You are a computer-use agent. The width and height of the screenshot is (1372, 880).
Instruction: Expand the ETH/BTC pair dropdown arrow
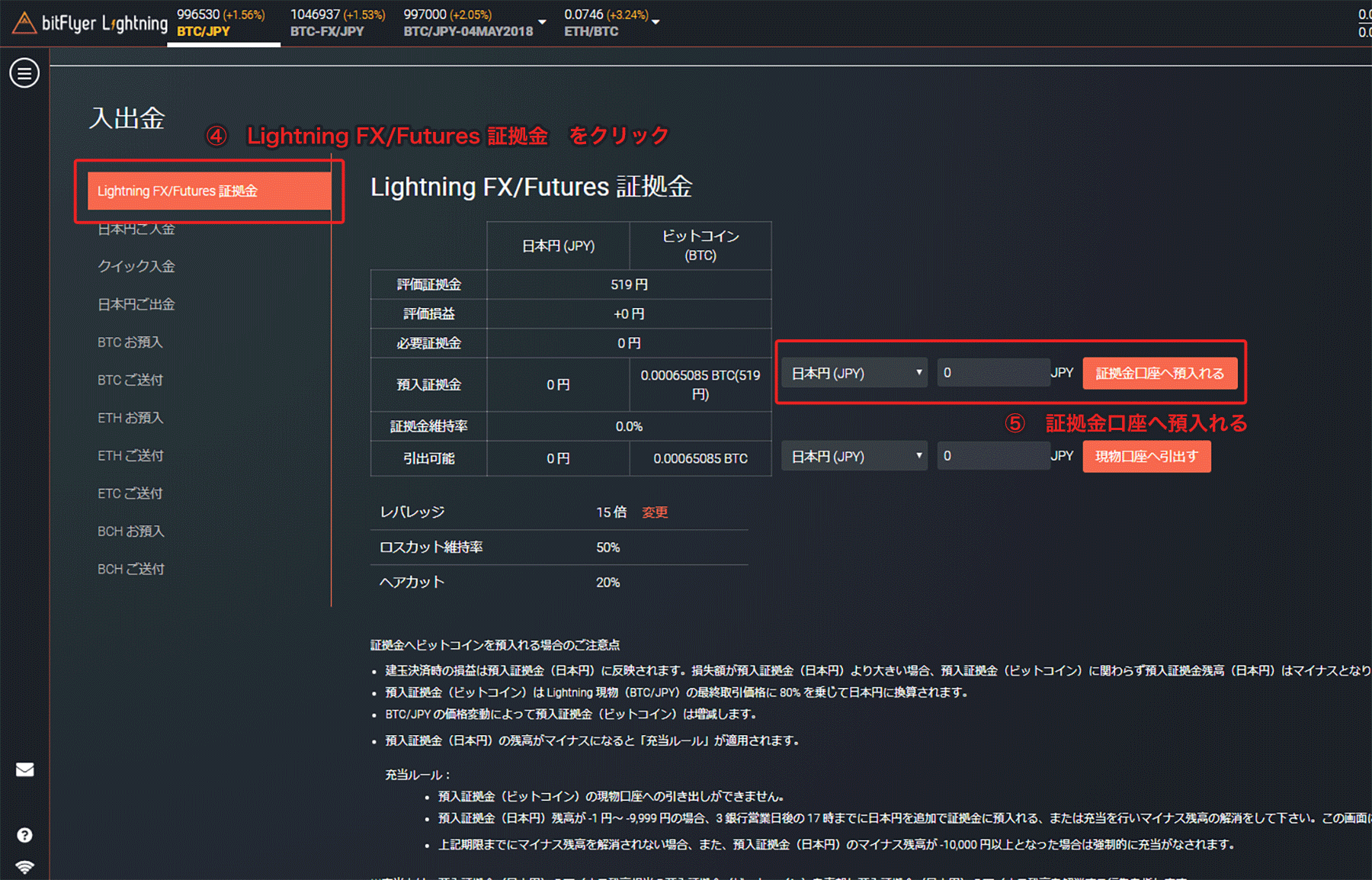click(x=656, y=22)
